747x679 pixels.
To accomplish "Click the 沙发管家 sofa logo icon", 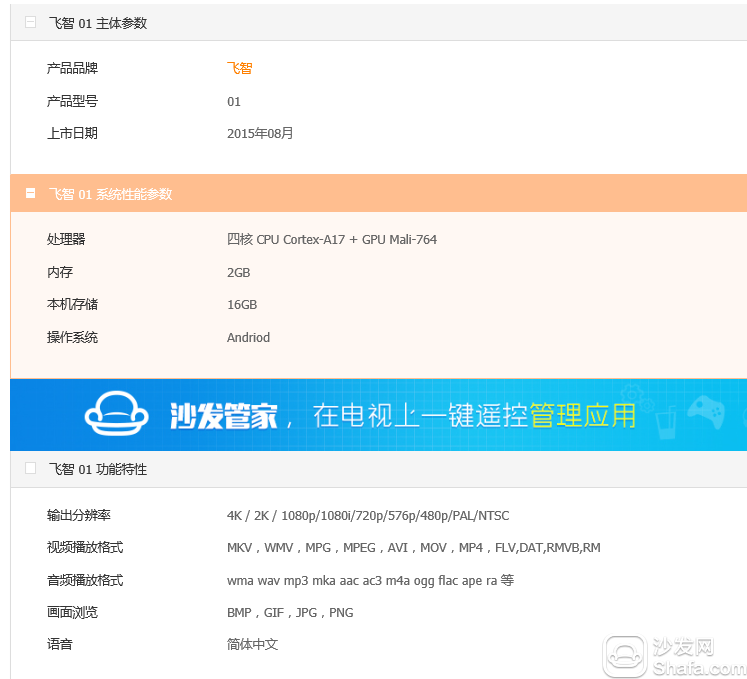I will tap(117, 413).
